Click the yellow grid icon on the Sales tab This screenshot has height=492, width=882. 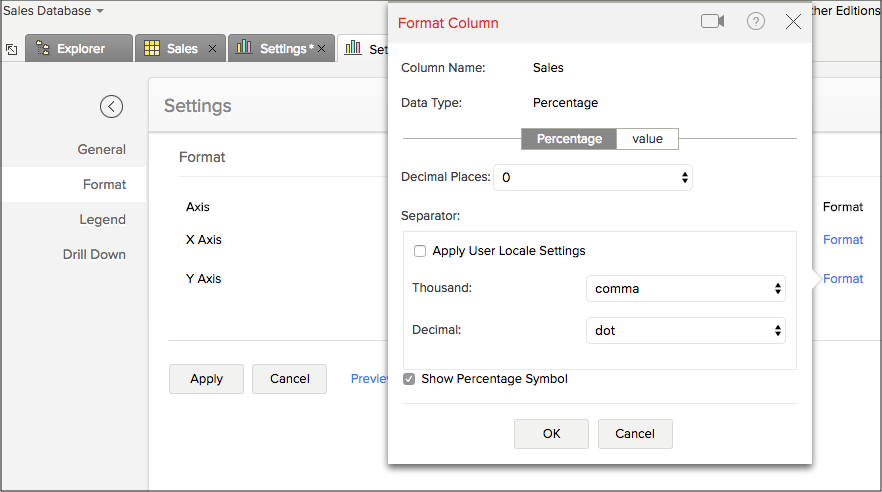pyautogui.click(x=152, y=48)
